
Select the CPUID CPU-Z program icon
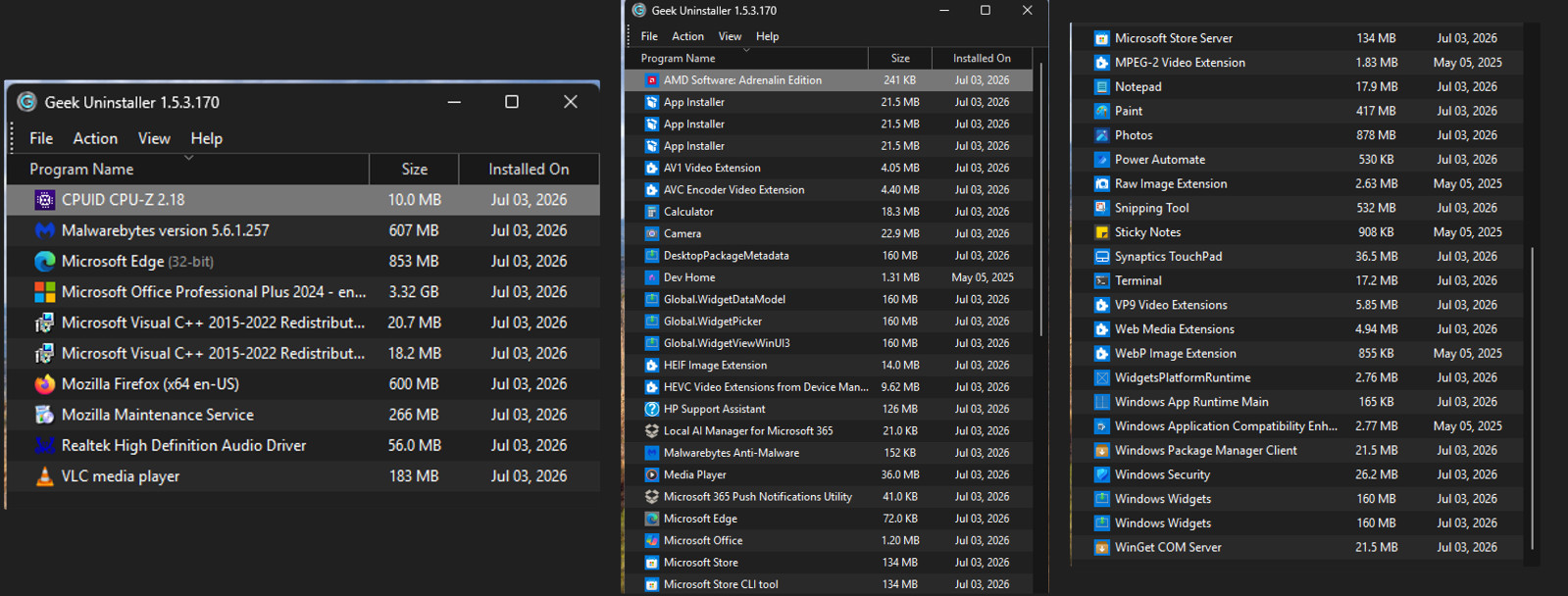pyautogui.click(x=44, y=200)
